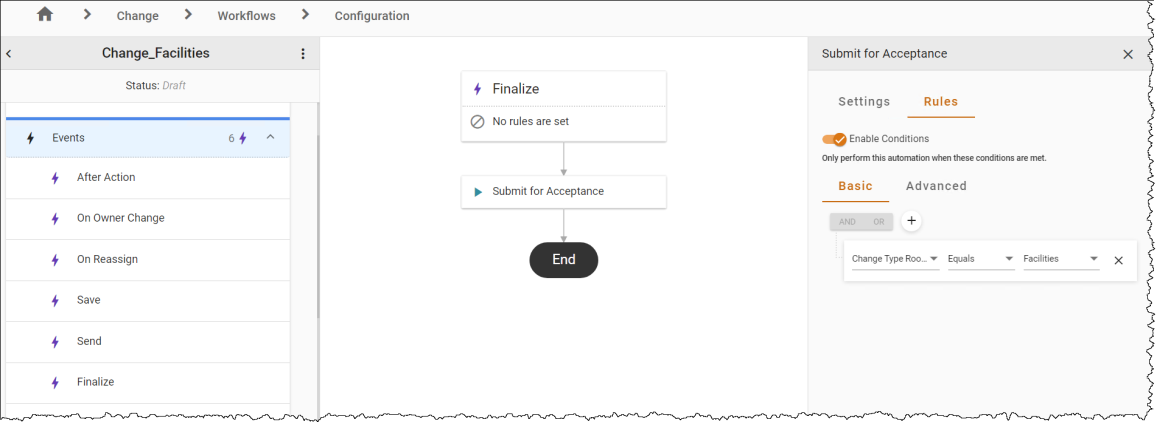Disable the Enable Conditions toggle
1157x422 pixels.
(834, 139)
